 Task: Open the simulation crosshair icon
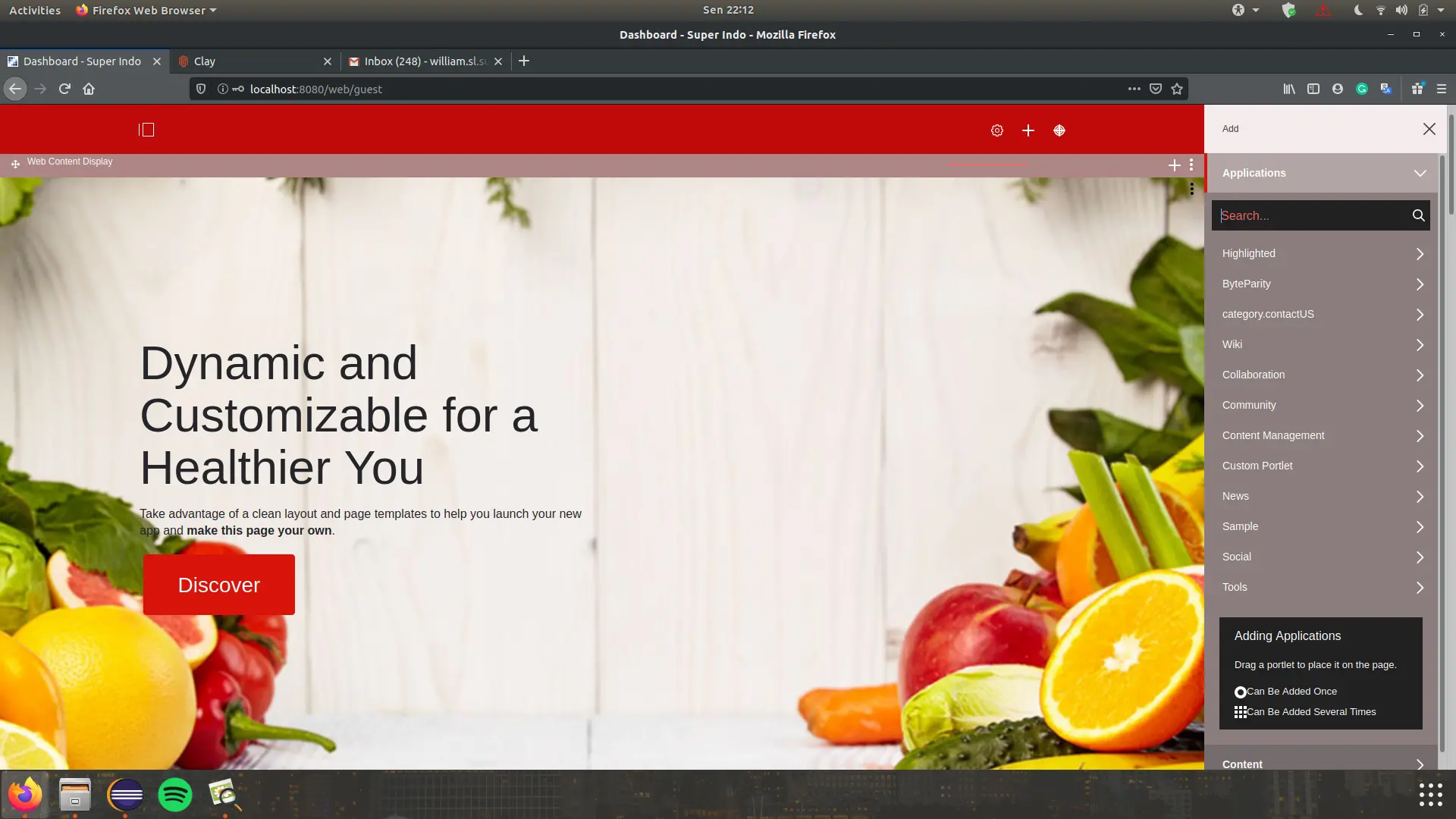tap(1059, 130)
